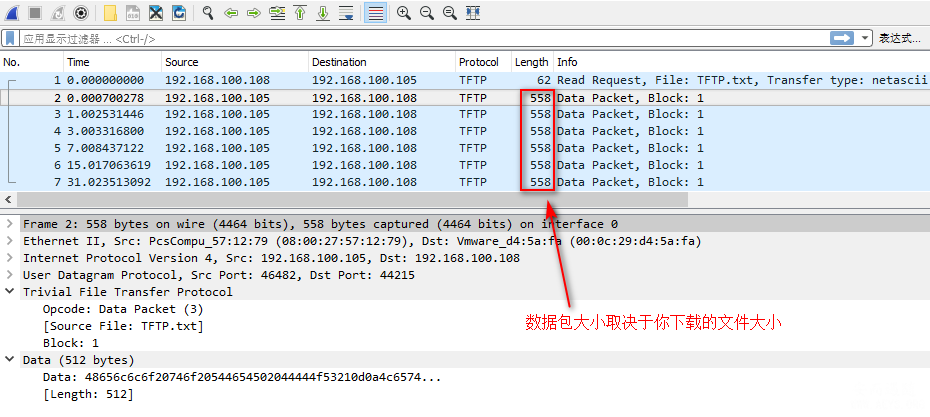Toggle packet list colorization
This screenshot has height=417, width=930.
(375, 13)
